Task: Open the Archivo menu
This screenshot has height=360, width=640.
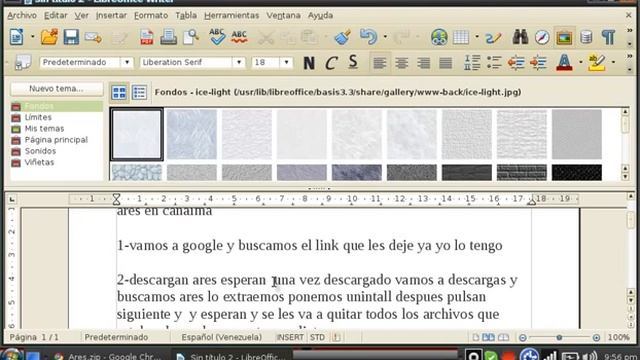Action: (22, 16)
